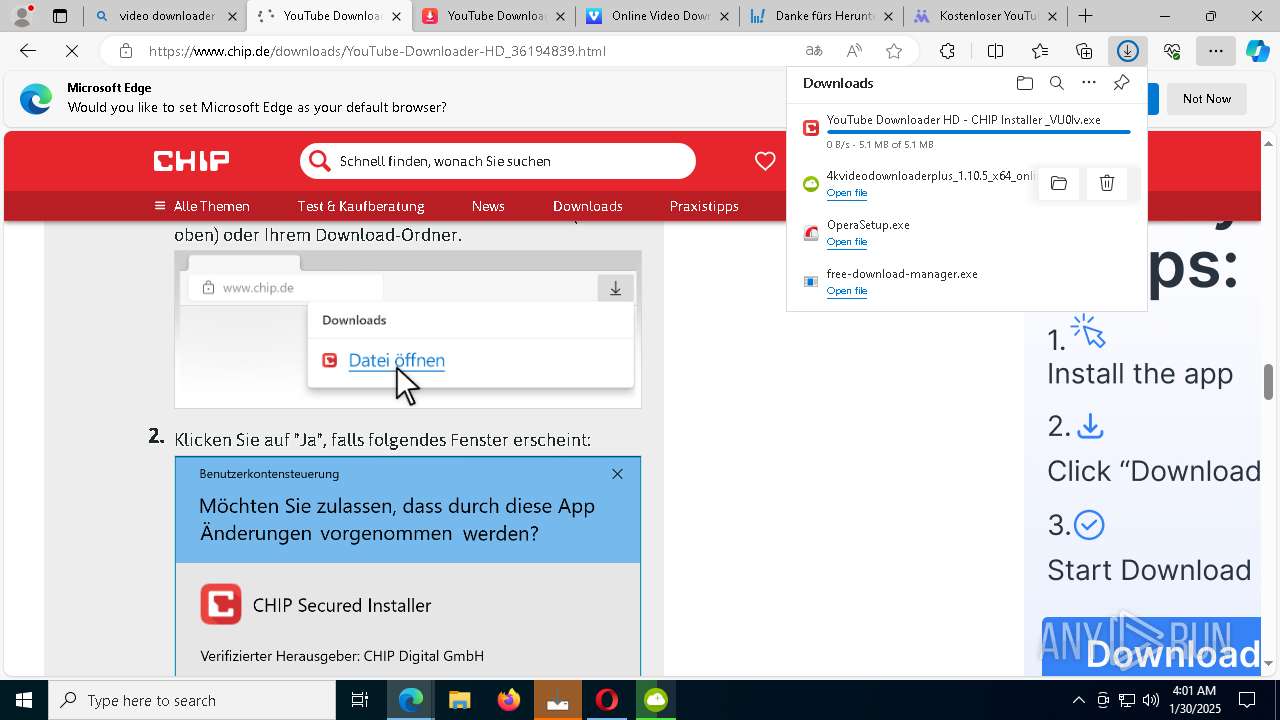Screen dimensions: 1280x720
Task: Open the notification center icon
Action: (1248, 700)
